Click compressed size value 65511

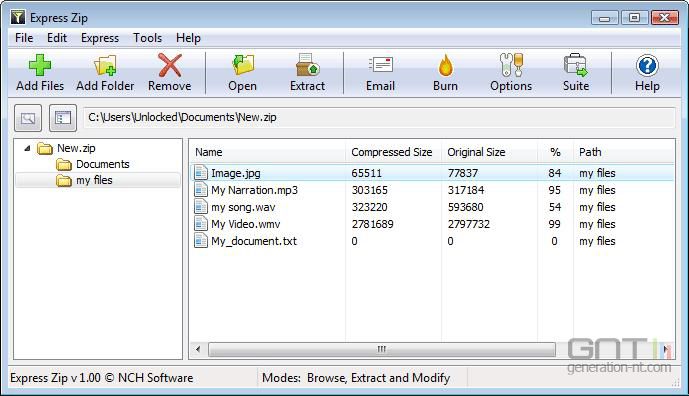pos(366,173)
